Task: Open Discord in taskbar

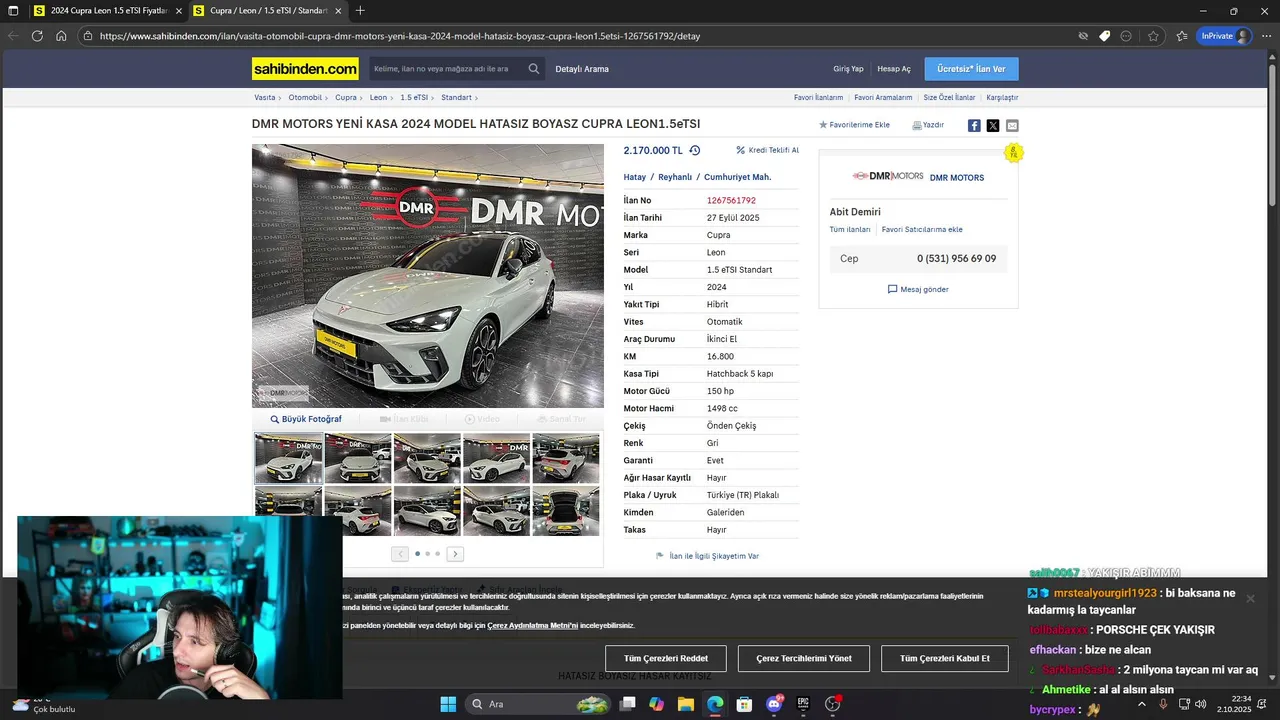Action: coord(774,704)
